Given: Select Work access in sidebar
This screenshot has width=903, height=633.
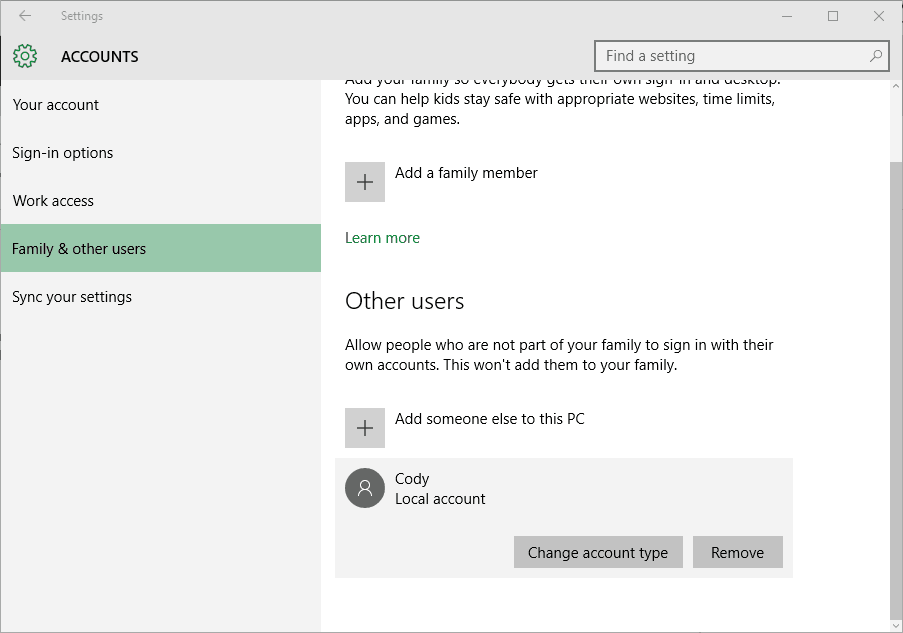Looking at the screenshot, I should tap(53, 201).
